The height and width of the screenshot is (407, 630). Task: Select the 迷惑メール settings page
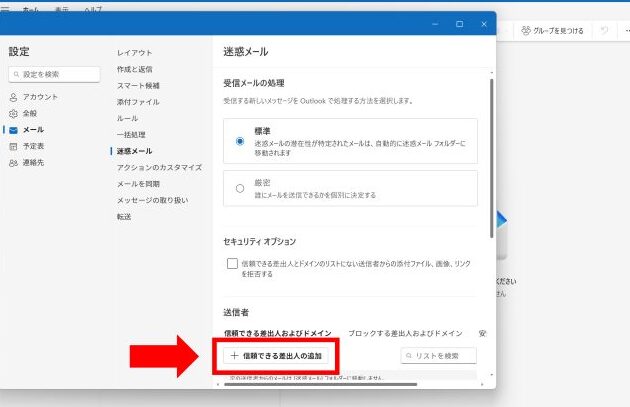[x=135, y=151]
